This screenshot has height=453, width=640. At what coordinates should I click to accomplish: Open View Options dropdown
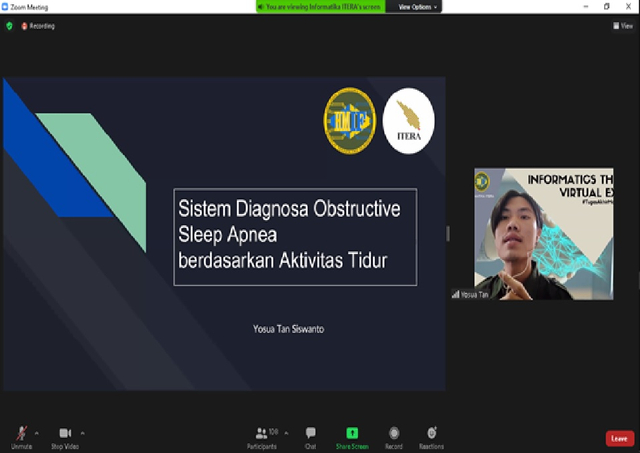pos(417,7)
